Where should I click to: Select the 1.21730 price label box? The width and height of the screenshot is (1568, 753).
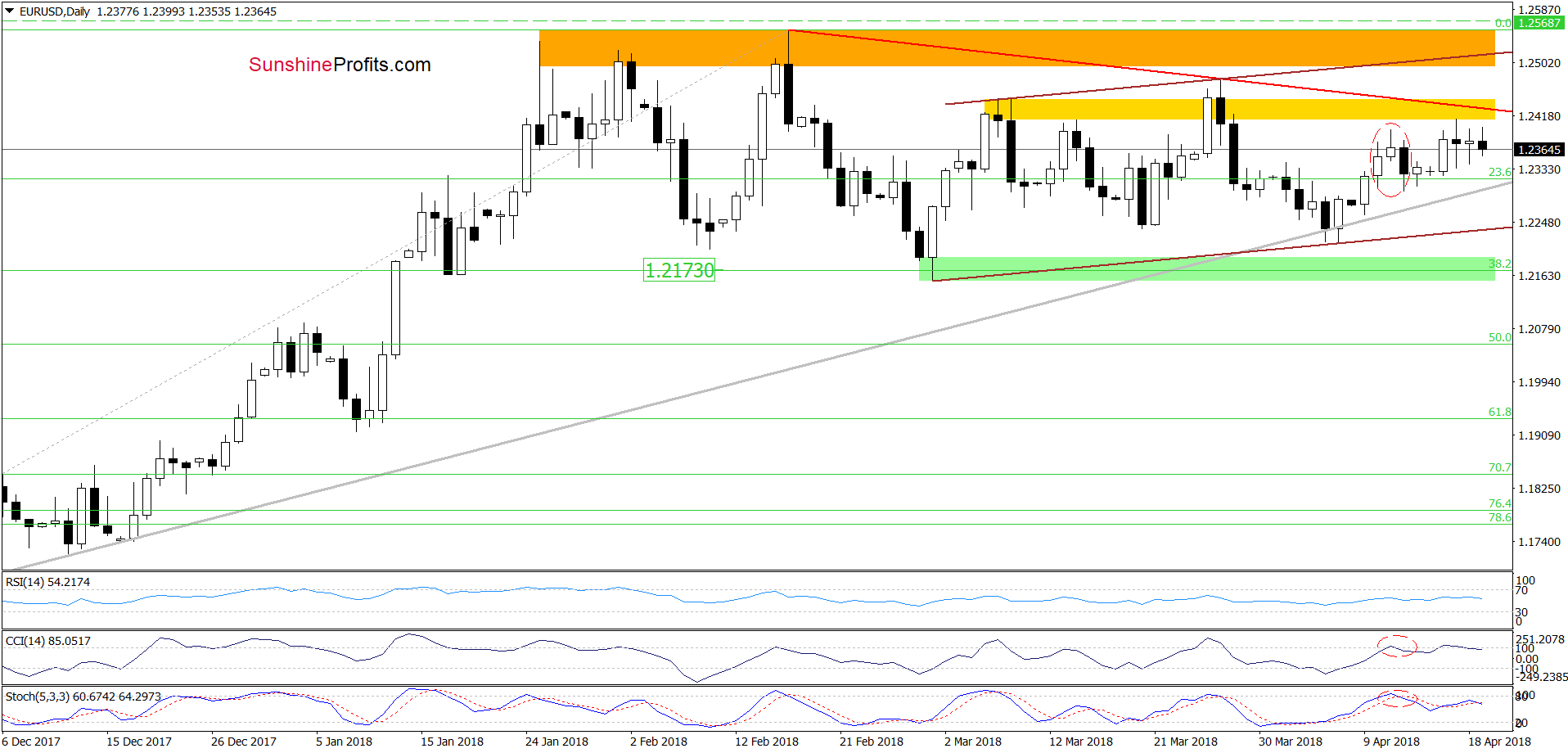tap(679, 270)
